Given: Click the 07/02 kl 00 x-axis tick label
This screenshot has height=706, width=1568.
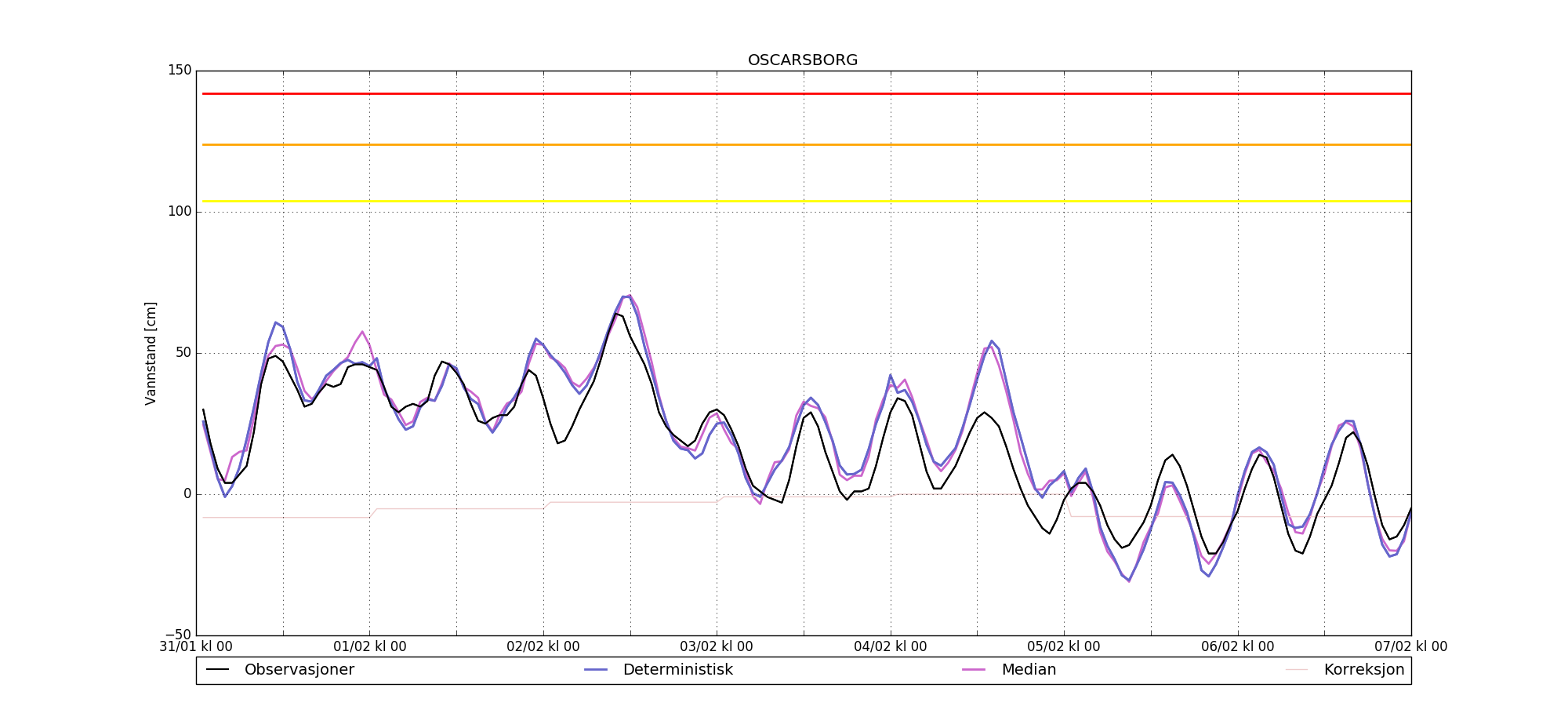Looking at the screenshot, I should (x=1410, y=647).
